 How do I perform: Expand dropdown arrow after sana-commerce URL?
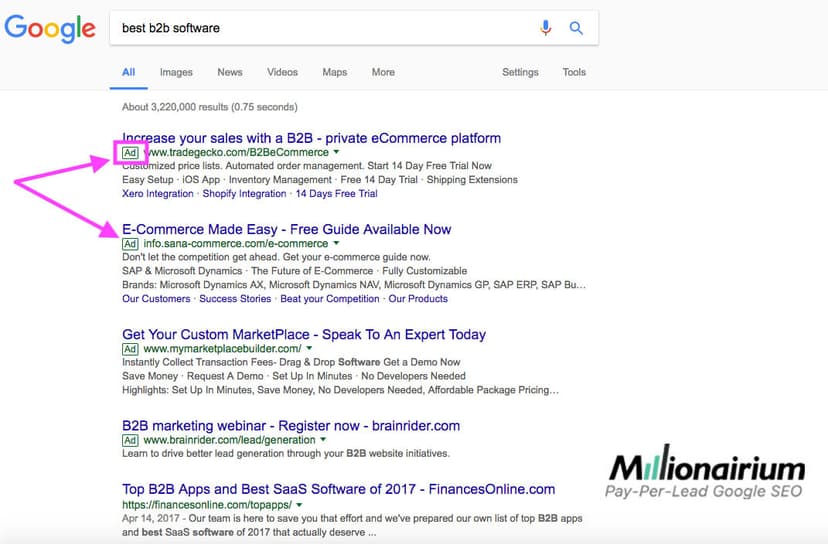pos(337,244)
